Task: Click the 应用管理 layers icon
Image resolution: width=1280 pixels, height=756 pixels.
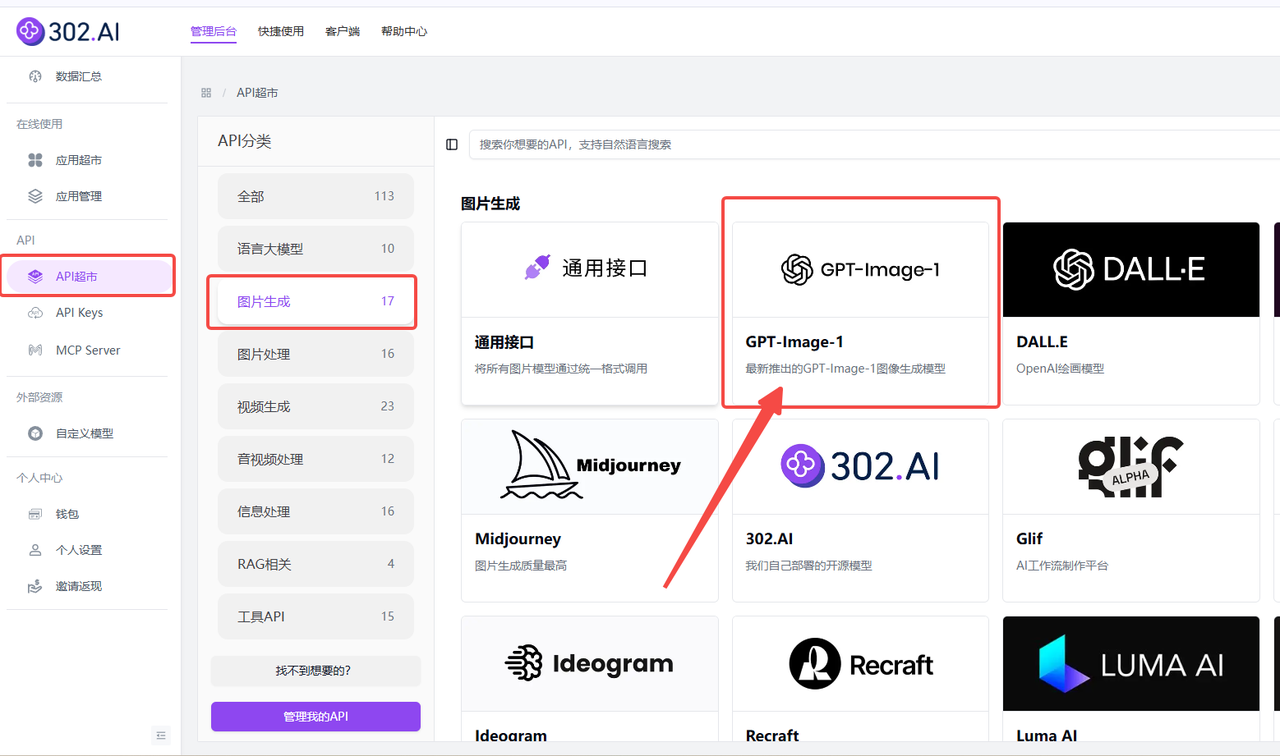Action: [x=35, y=196]
